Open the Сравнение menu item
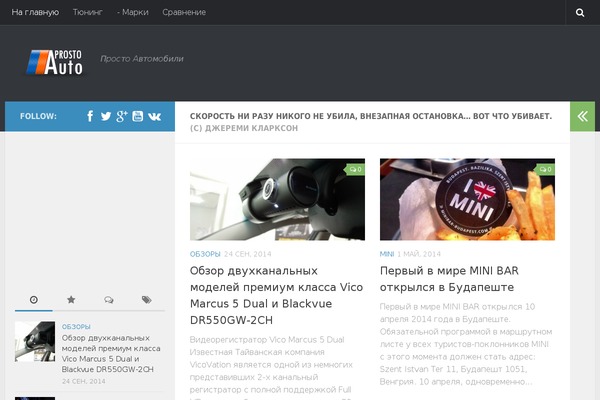 pyautogui.click(x=184, y=12)
